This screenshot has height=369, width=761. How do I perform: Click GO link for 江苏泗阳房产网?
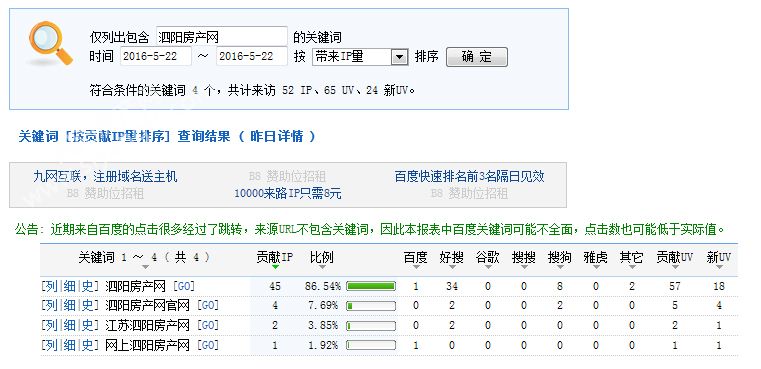pos(208,325)
